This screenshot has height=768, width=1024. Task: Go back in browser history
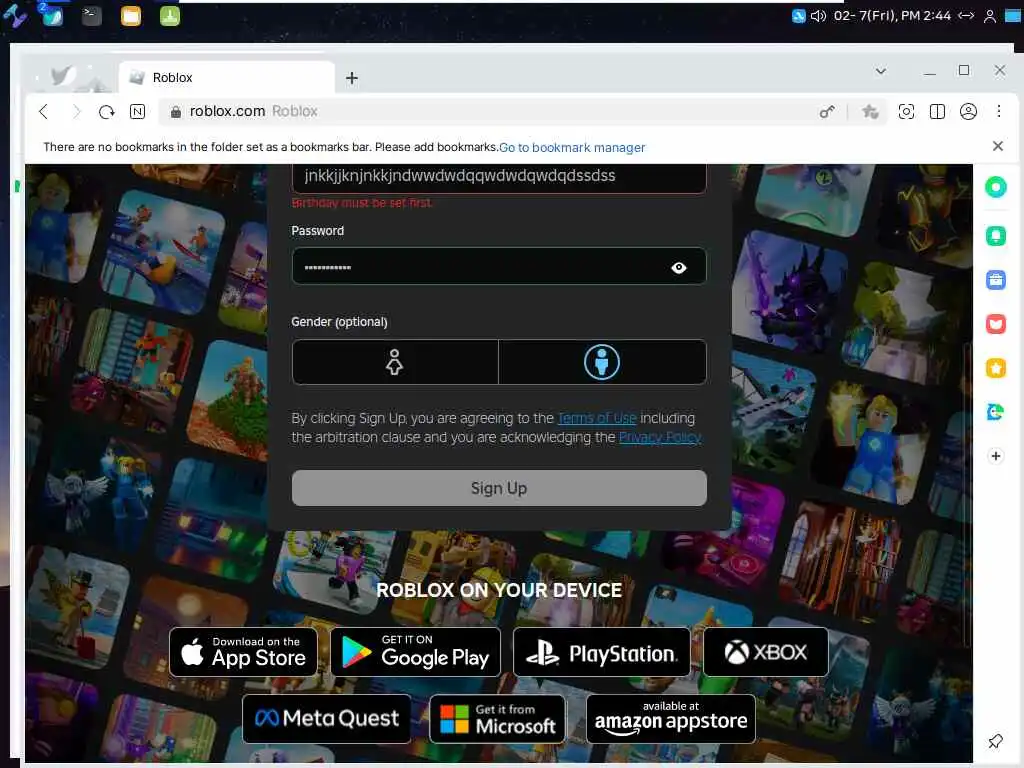44,112
